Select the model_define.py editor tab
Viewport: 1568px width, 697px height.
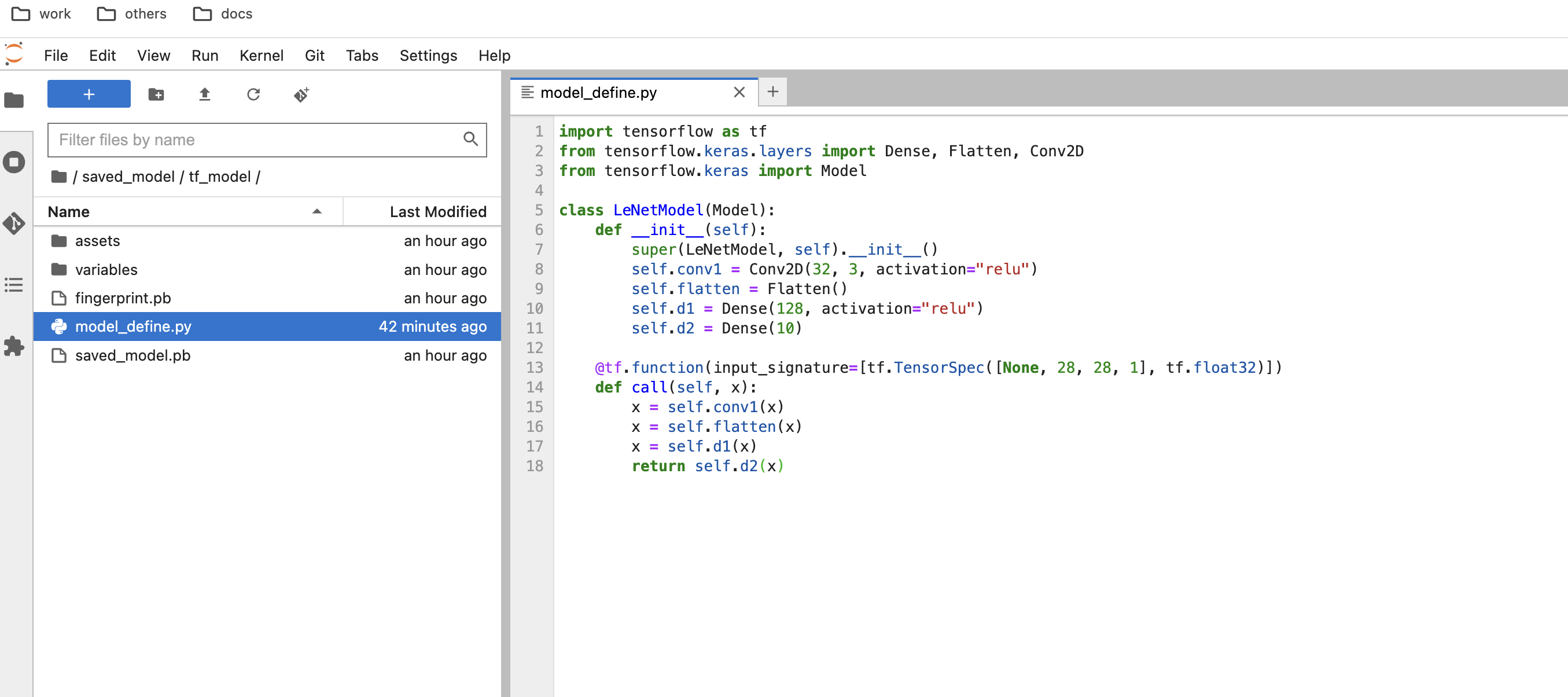tap(598, 93)
